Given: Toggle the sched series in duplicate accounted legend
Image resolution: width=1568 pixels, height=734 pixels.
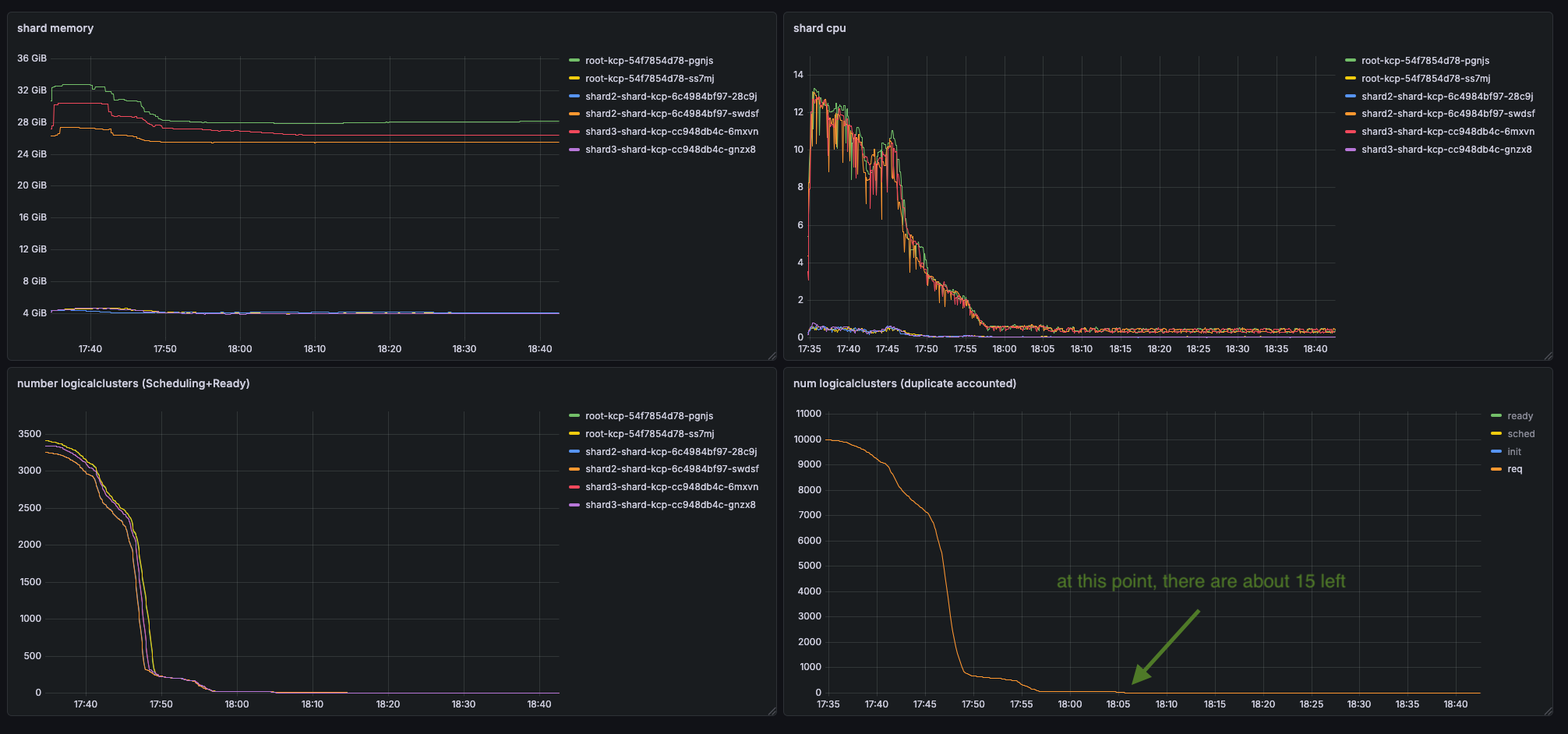Looking at the screenshot, I should pyautogui.click(x=1521, y=434).
